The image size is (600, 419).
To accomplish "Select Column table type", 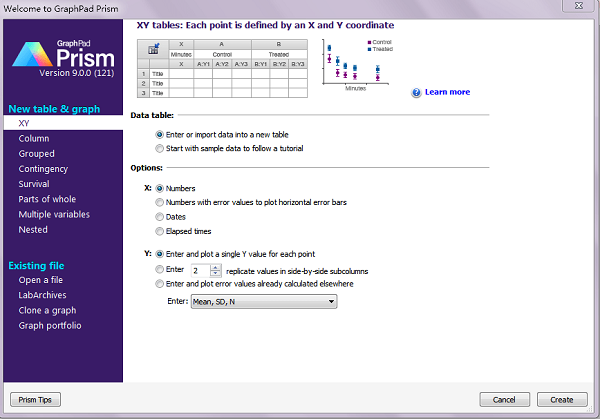I will pos(34,139).
